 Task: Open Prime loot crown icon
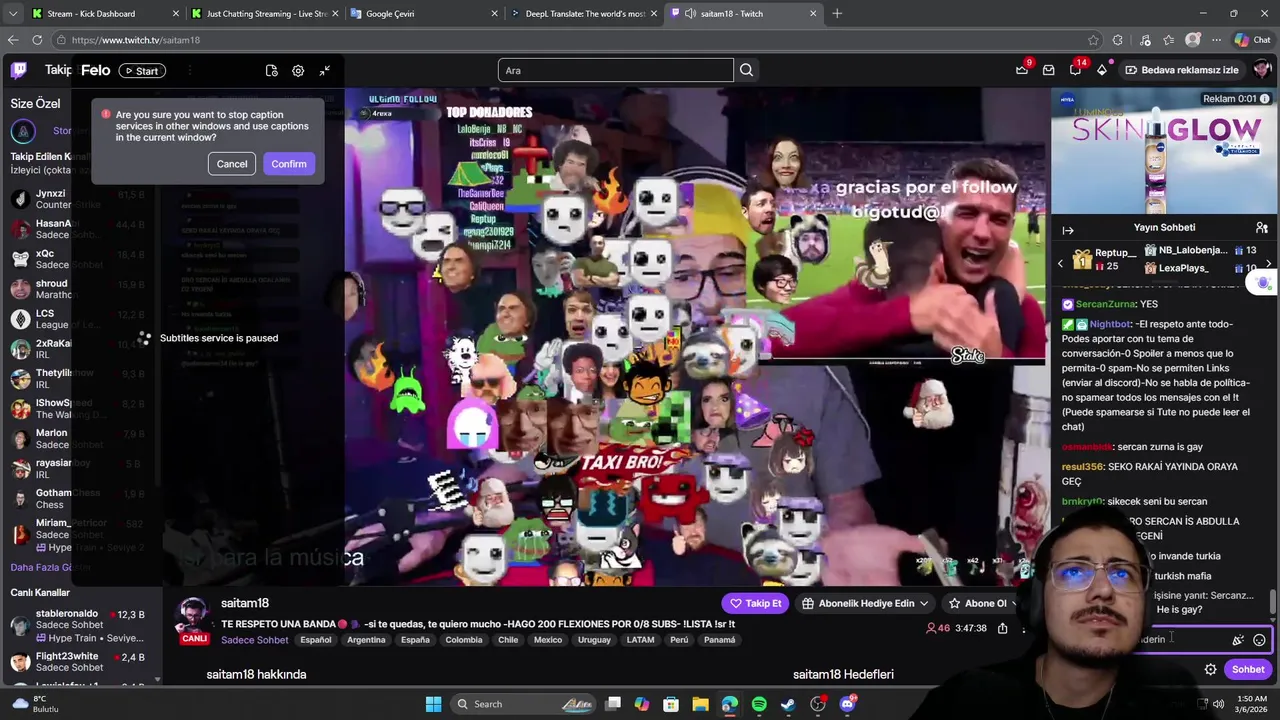[1022, 70]
